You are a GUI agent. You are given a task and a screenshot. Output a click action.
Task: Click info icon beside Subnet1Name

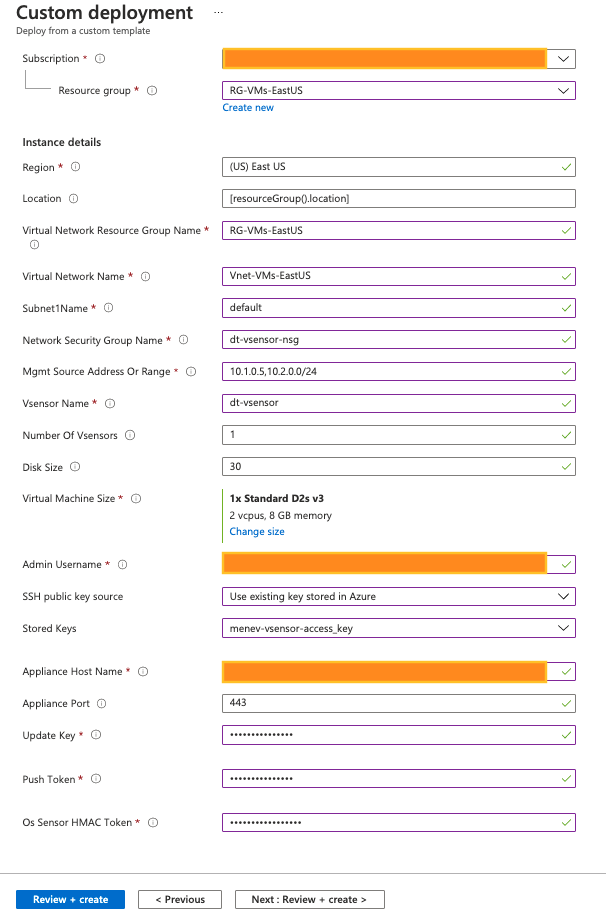[x=109, y=307]
